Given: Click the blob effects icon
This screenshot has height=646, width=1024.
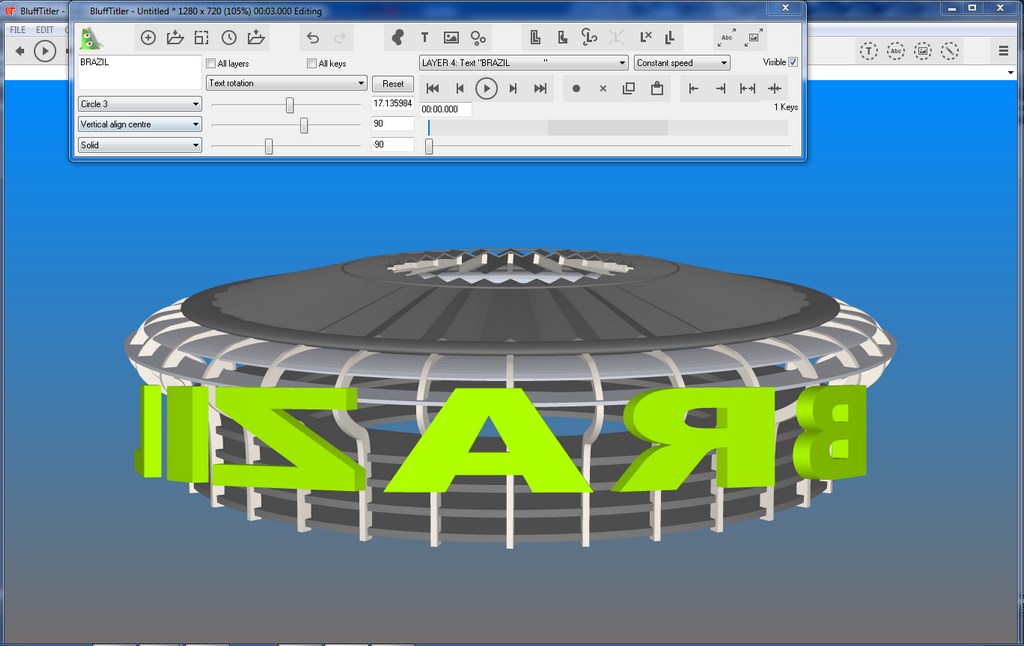Looking at the screenshot, I should 397,38.
